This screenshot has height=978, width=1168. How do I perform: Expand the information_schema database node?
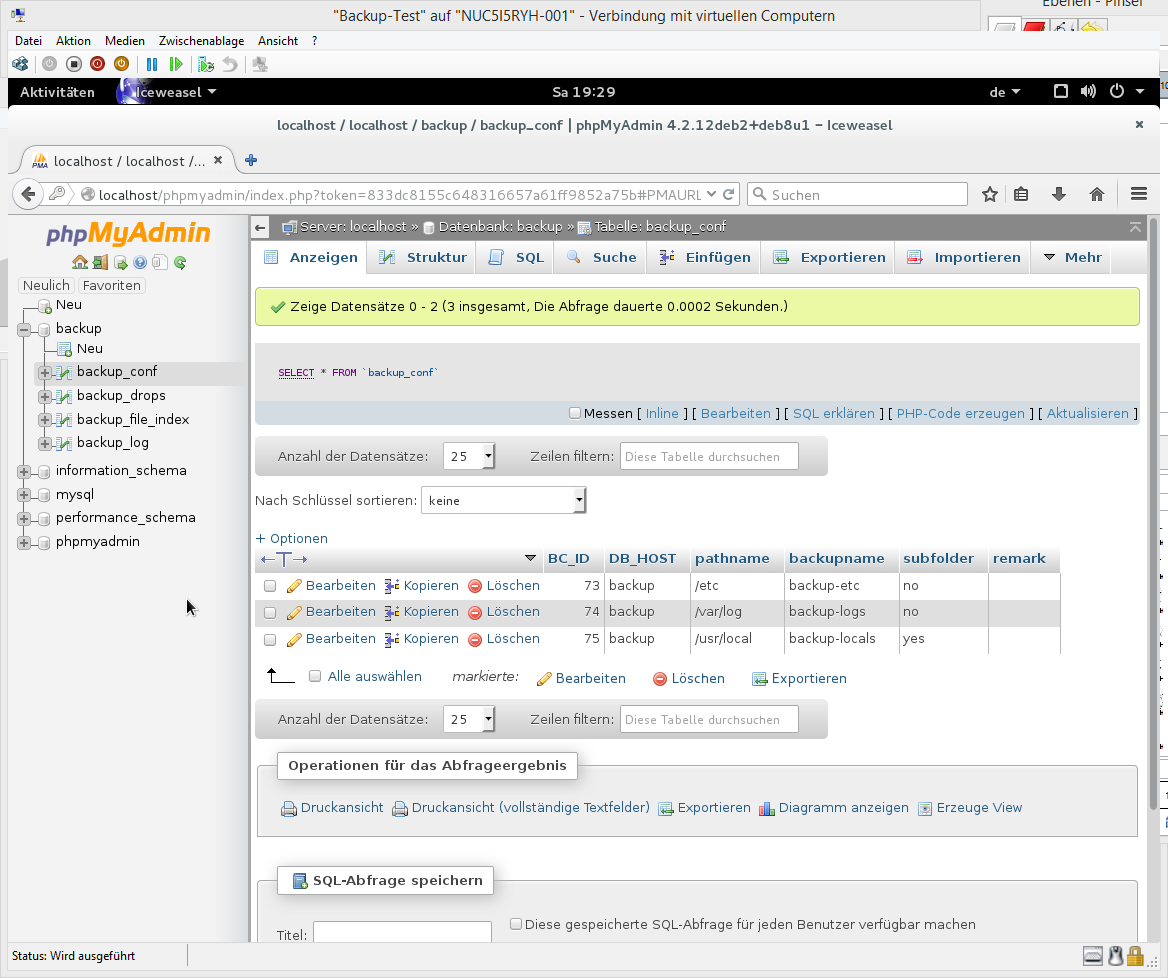tap(24, 471)
